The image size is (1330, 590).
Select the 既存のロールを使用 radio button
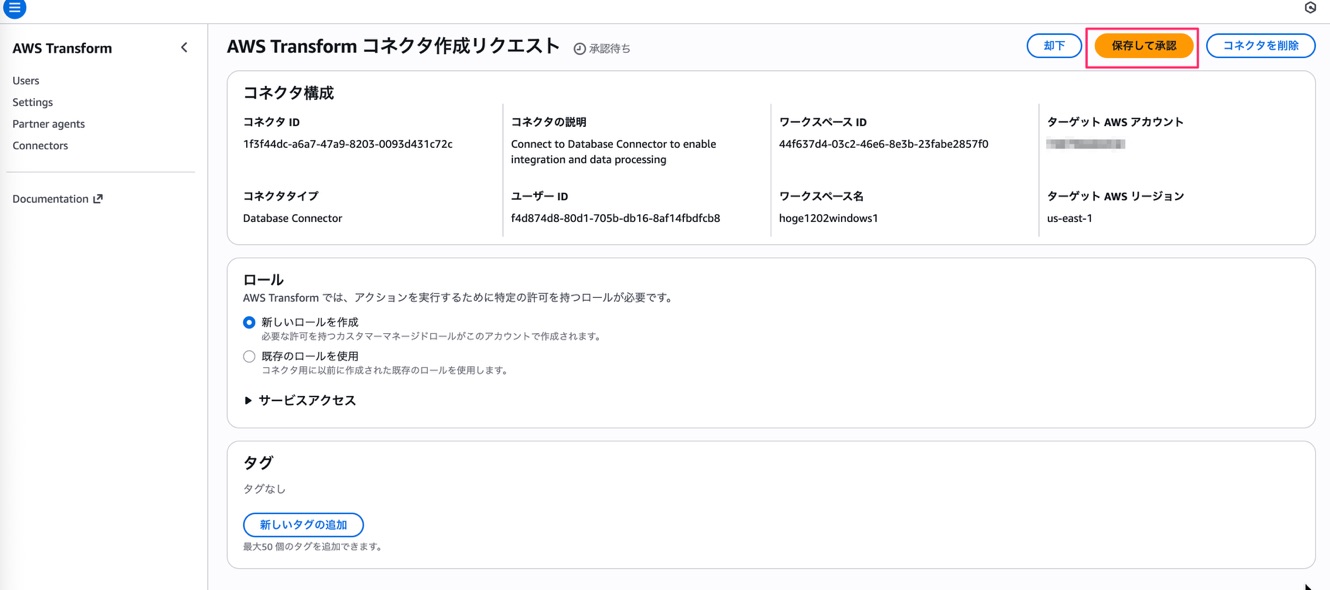tap(249, 357)
